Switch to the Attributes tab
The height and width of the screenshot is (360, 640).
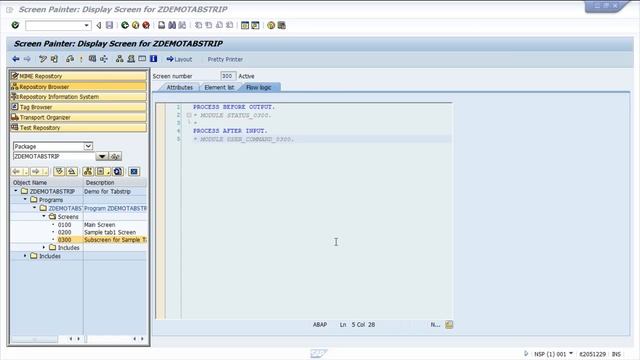pyautogui.click(x=179, y=87)
